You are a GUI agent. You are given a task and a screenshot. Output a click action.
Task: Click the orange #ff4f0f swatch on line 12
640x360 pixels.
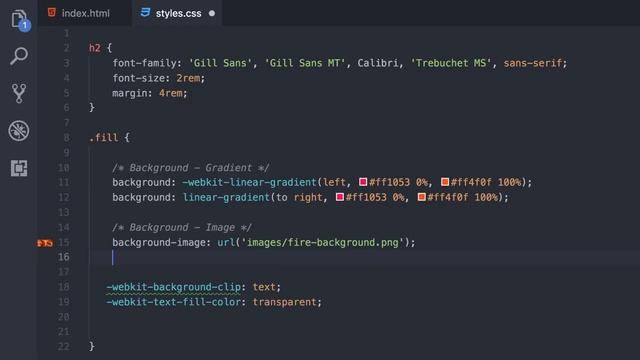point(422,197)
